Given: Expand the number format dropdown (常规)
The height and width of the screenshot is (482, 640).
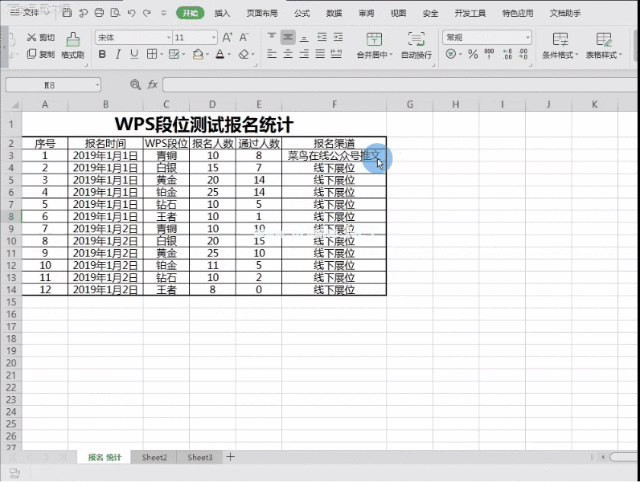Looking at the screenshot, I should pos(527,37).
